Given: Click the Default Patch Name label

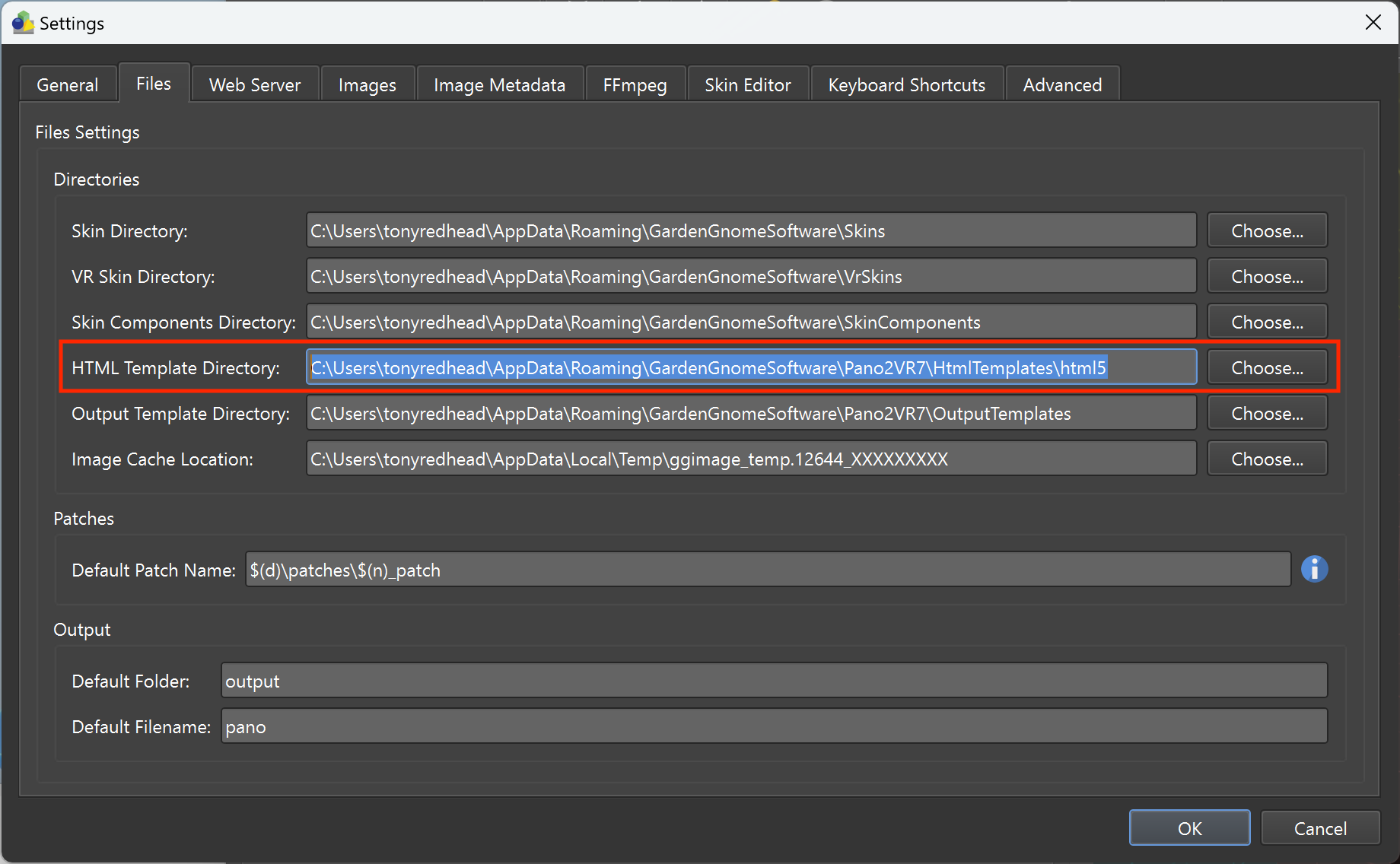Looking at the screenshot, I should 154,570.
